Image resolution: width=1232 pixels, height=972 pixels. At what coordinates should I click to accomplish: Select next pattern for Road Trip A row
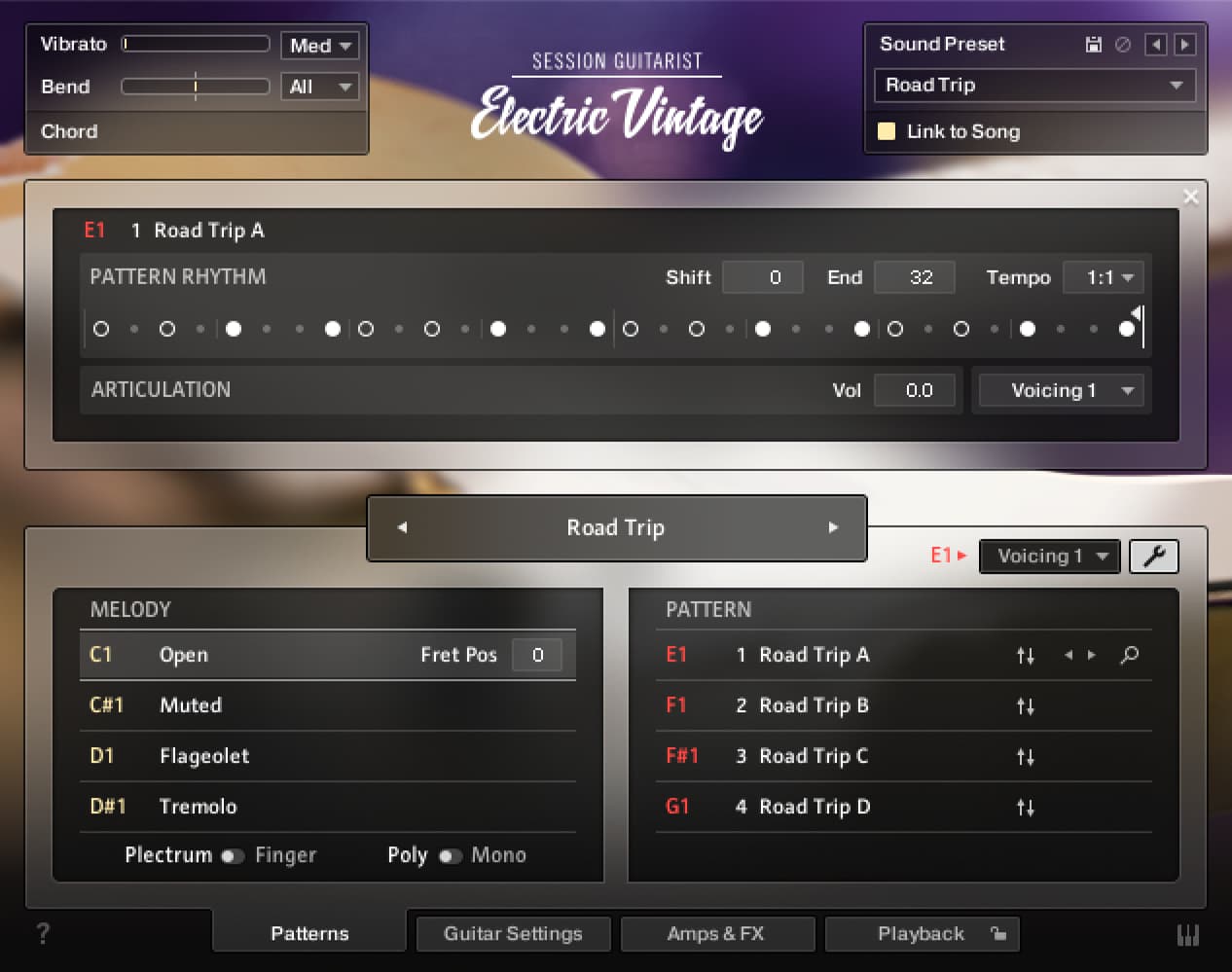pos(1092,655)
